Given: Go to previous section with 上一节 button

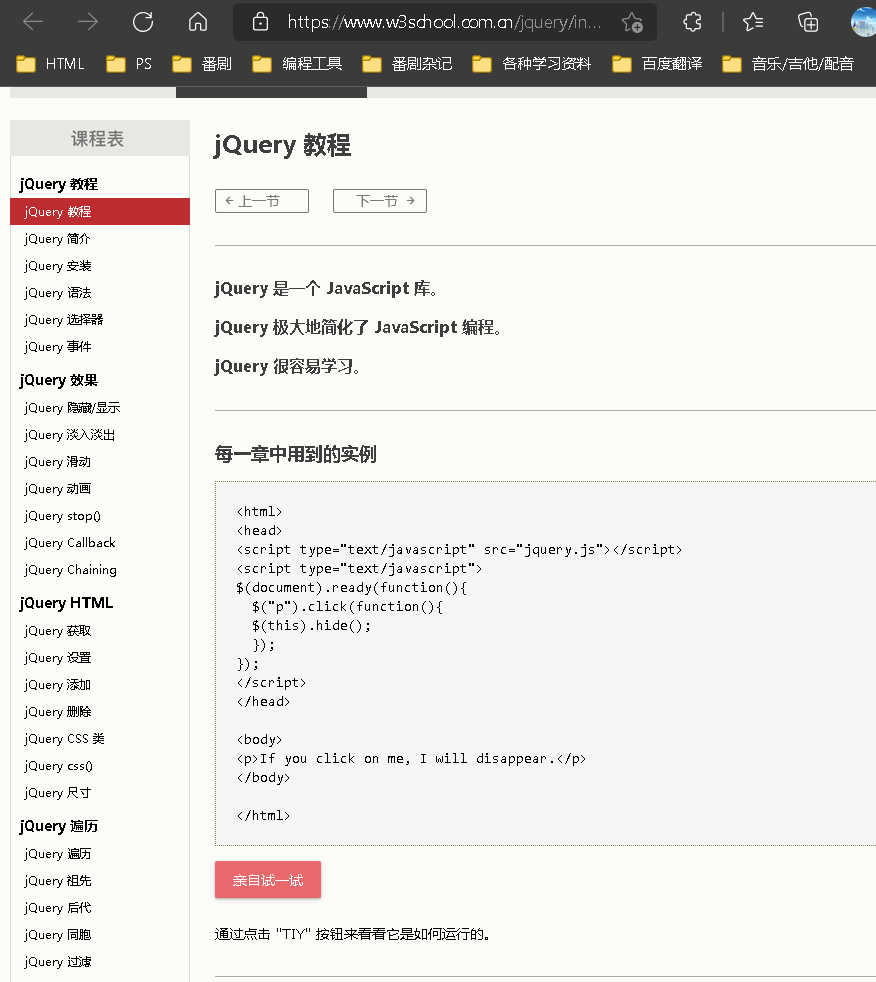Looking at the screenshot, I should [x=262, y=201].
